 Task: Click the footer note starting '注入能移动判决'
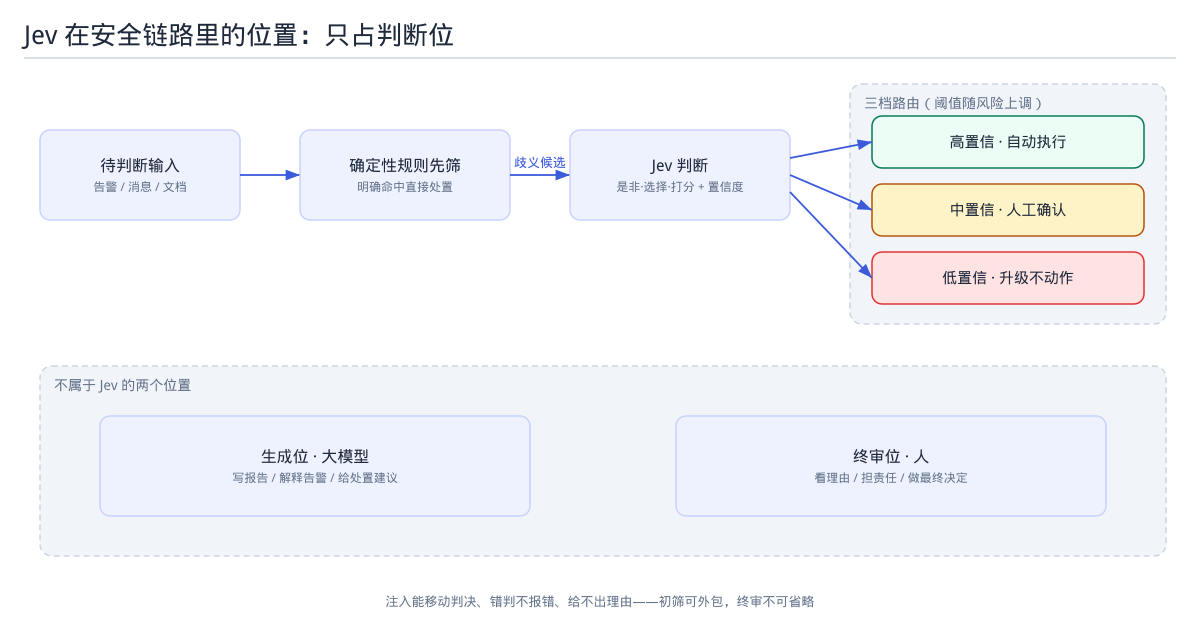click(600, 601)
